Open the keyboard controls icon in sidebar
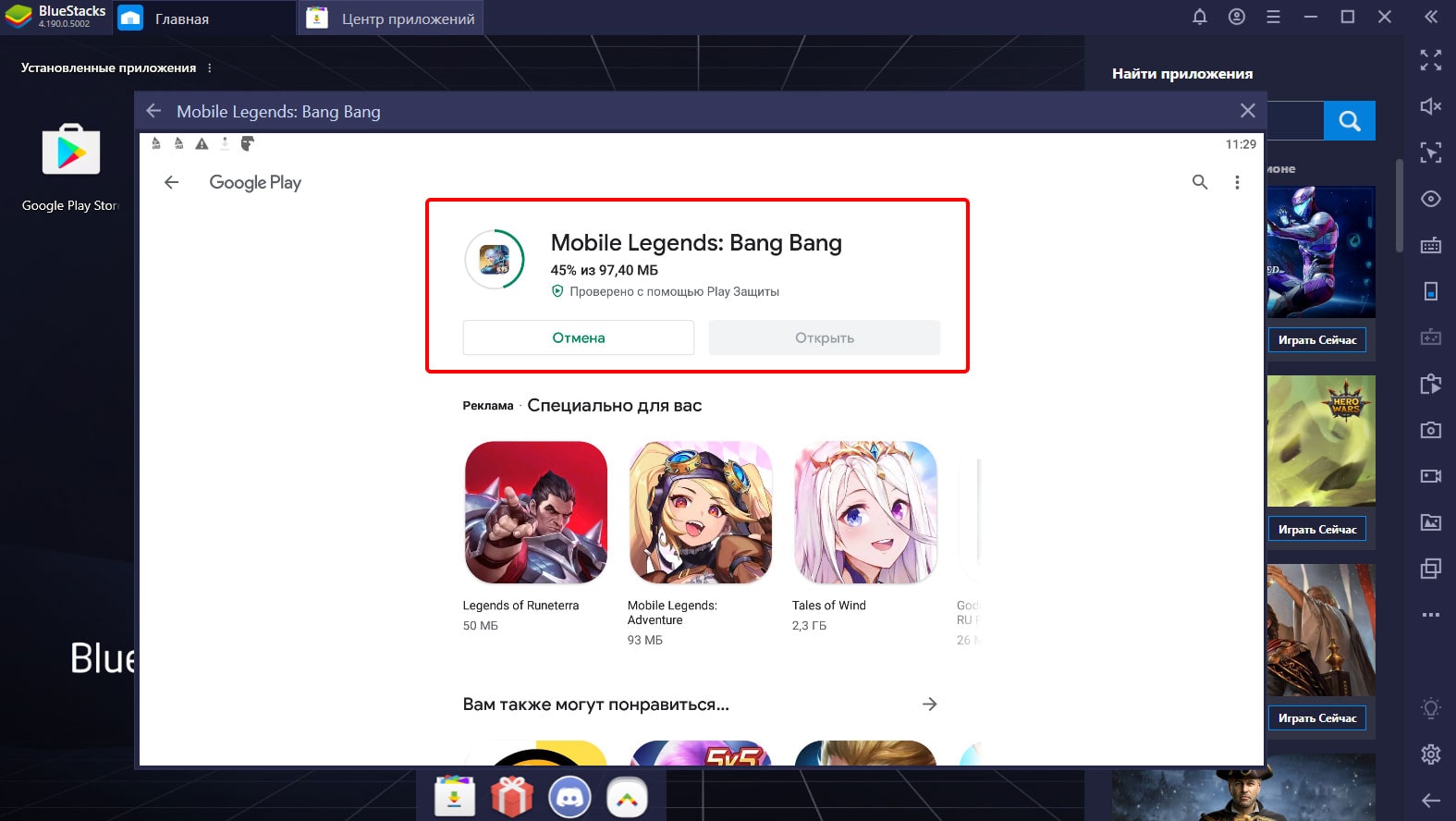This screenshot has height=821, width=1456. click(1430, 245)
